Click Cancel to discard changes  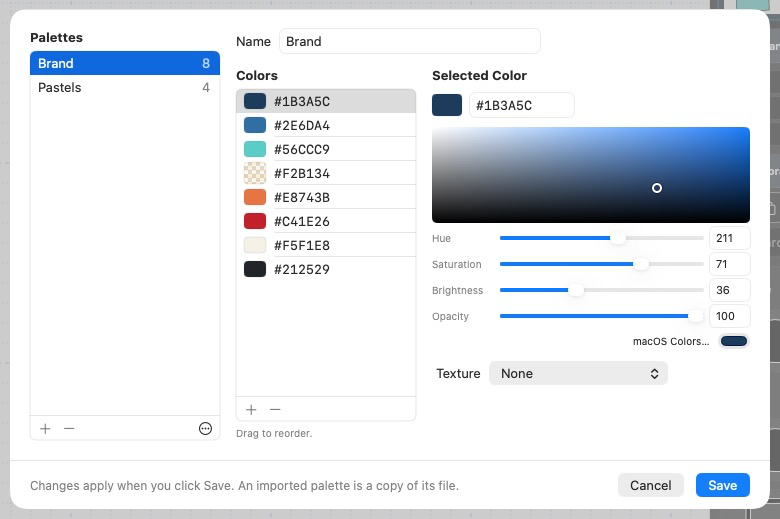(x=651, y=485)
